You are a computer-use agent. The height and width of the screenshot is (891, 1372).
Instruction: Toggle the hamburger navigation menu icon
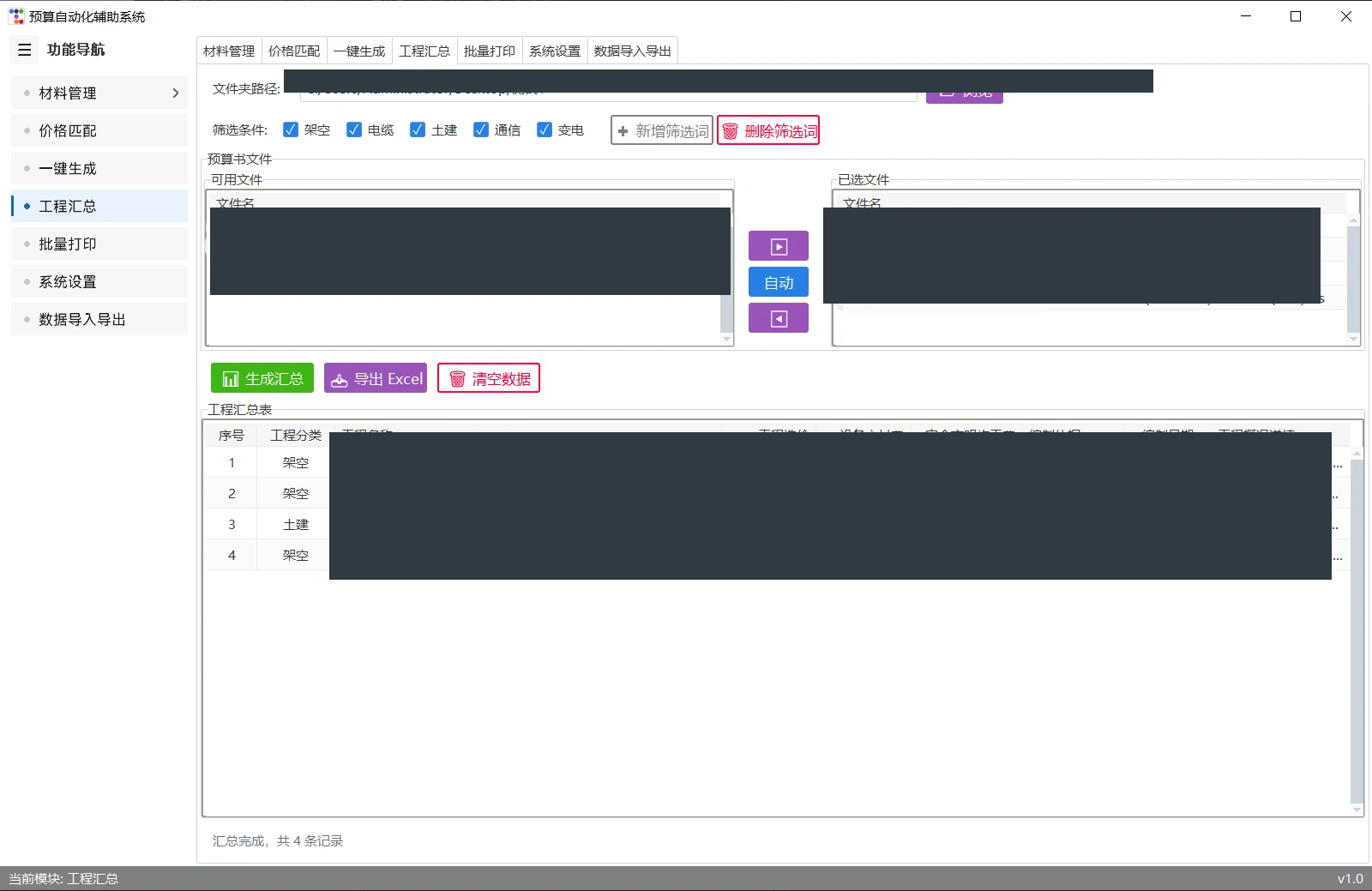pyautogui.click(x=25, y=50)
